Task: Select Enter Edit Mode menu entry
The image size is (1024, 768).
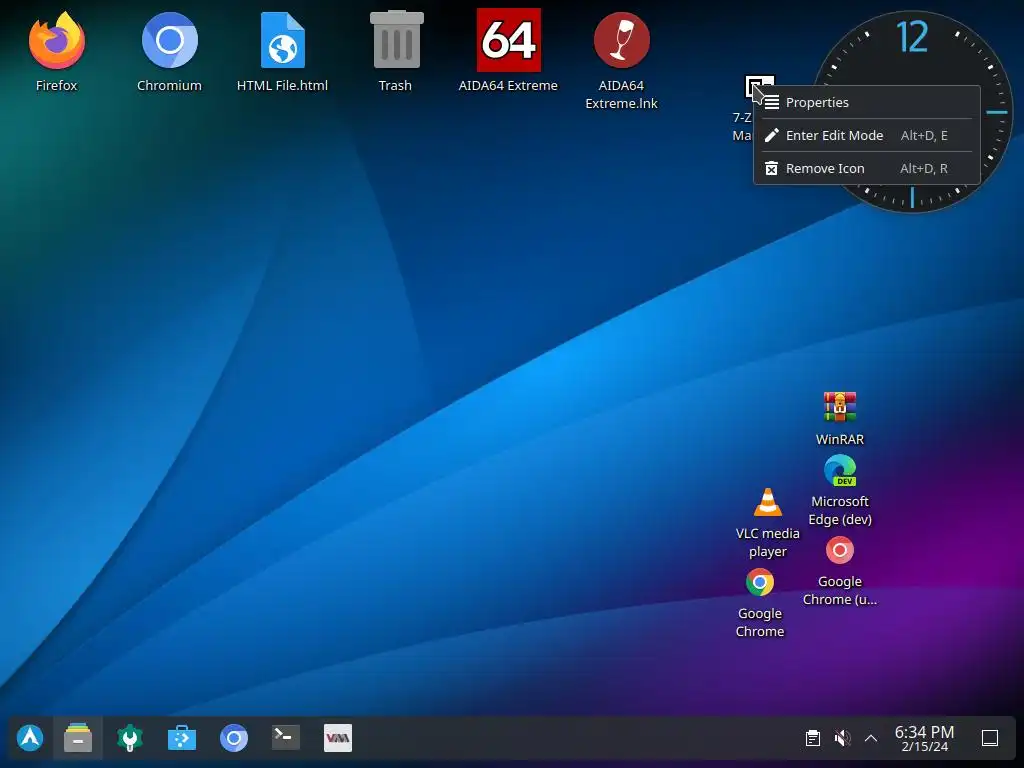Action: click(x=867, y=135)
